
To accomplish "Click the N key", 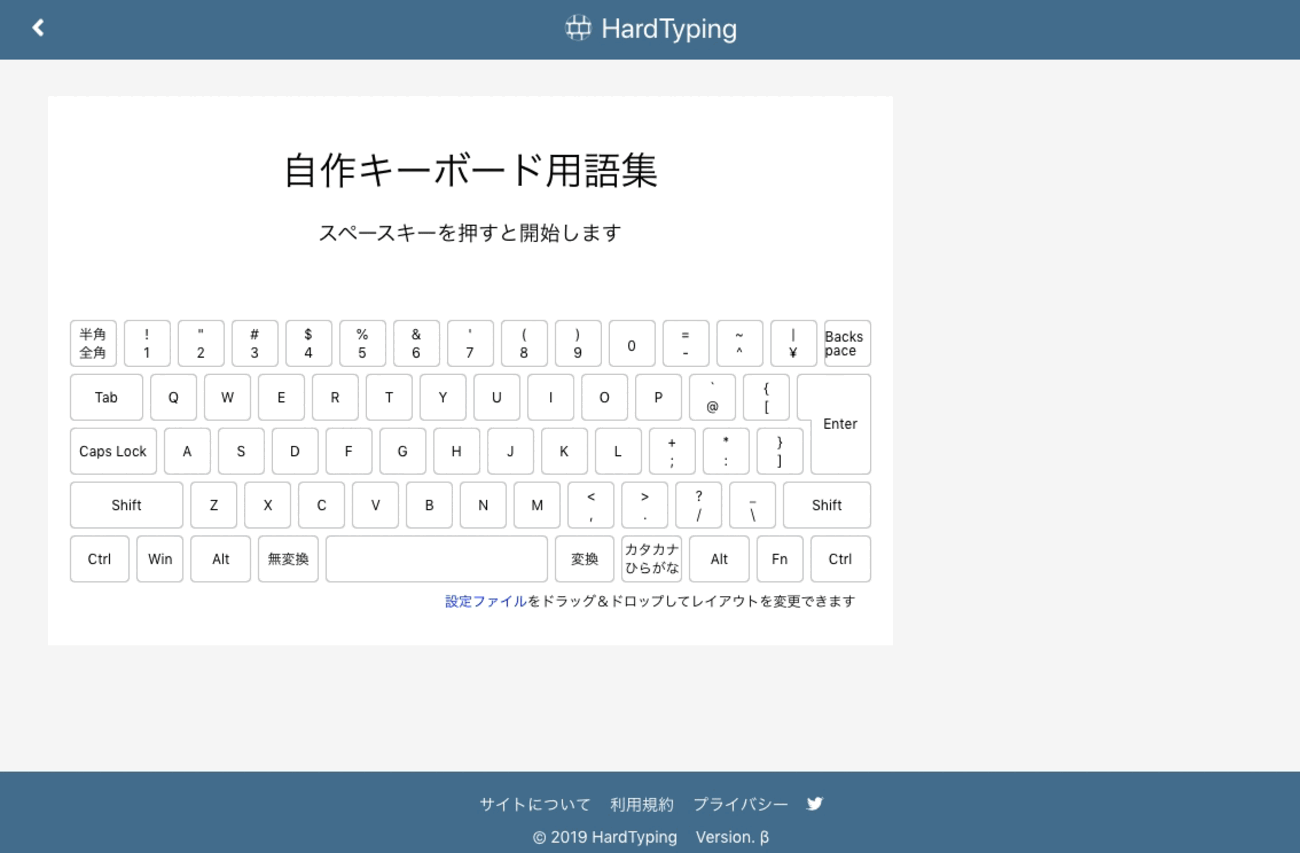I will 484,505.
